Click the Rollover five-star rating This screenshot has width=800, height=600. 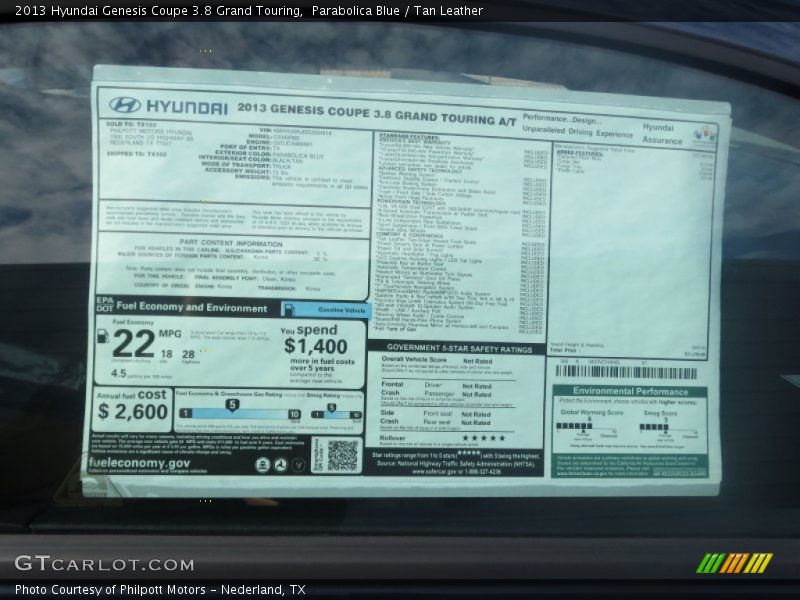pos(484,438)
